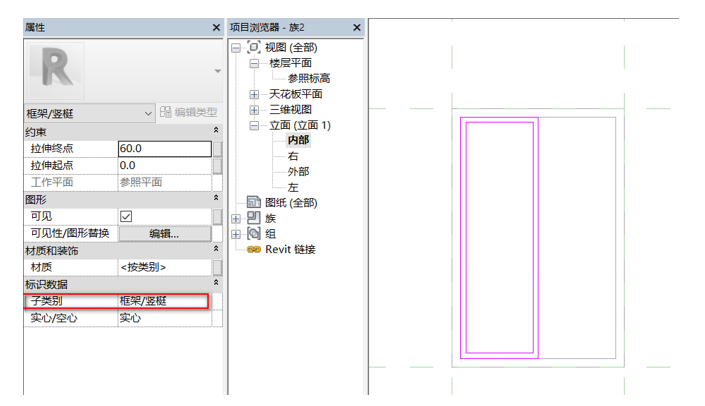Click the 拉伸终点 value field 60.0
705x406 pixels.
point(165,149)
